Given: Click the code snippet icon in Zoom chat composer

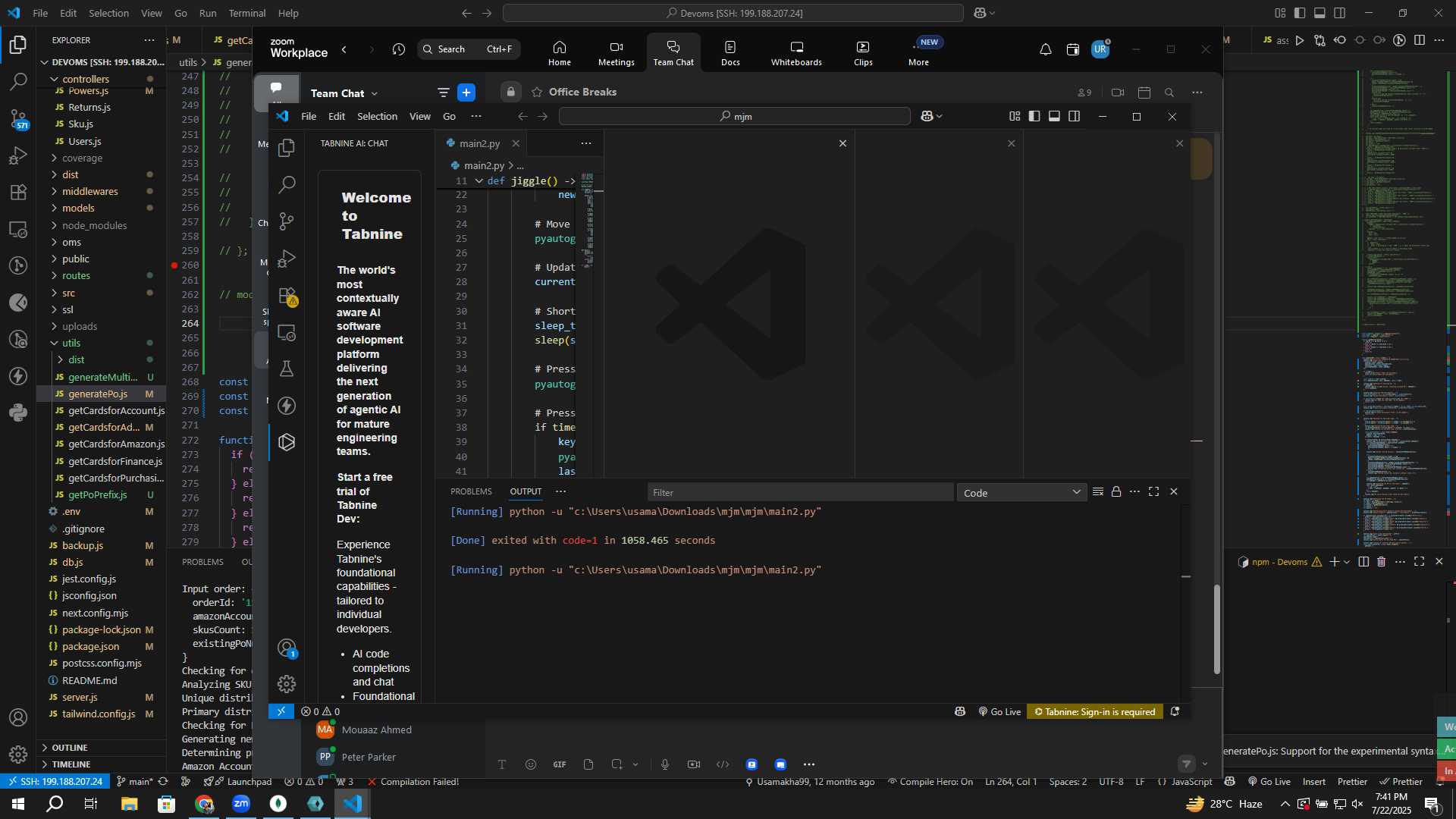Looking at the screenshot, I should coord(723,764).
